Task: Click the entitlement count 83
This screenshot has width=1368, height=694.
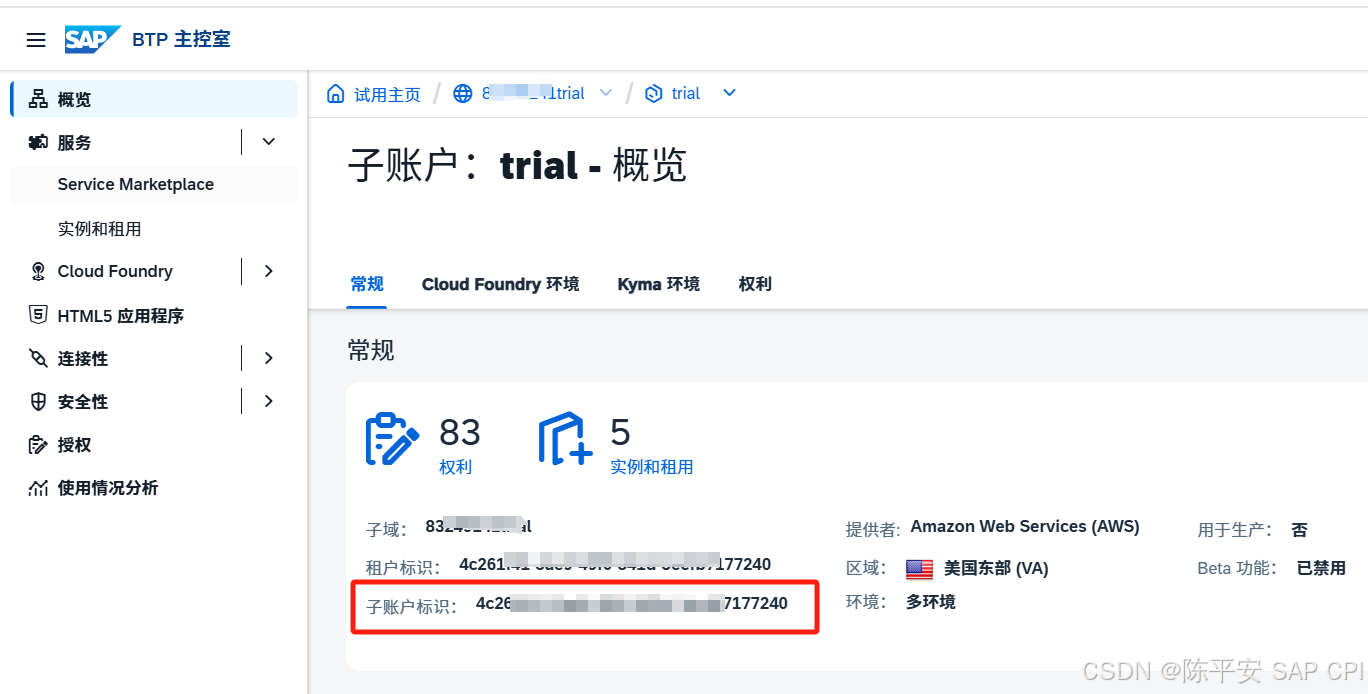Action: point(460,432)
